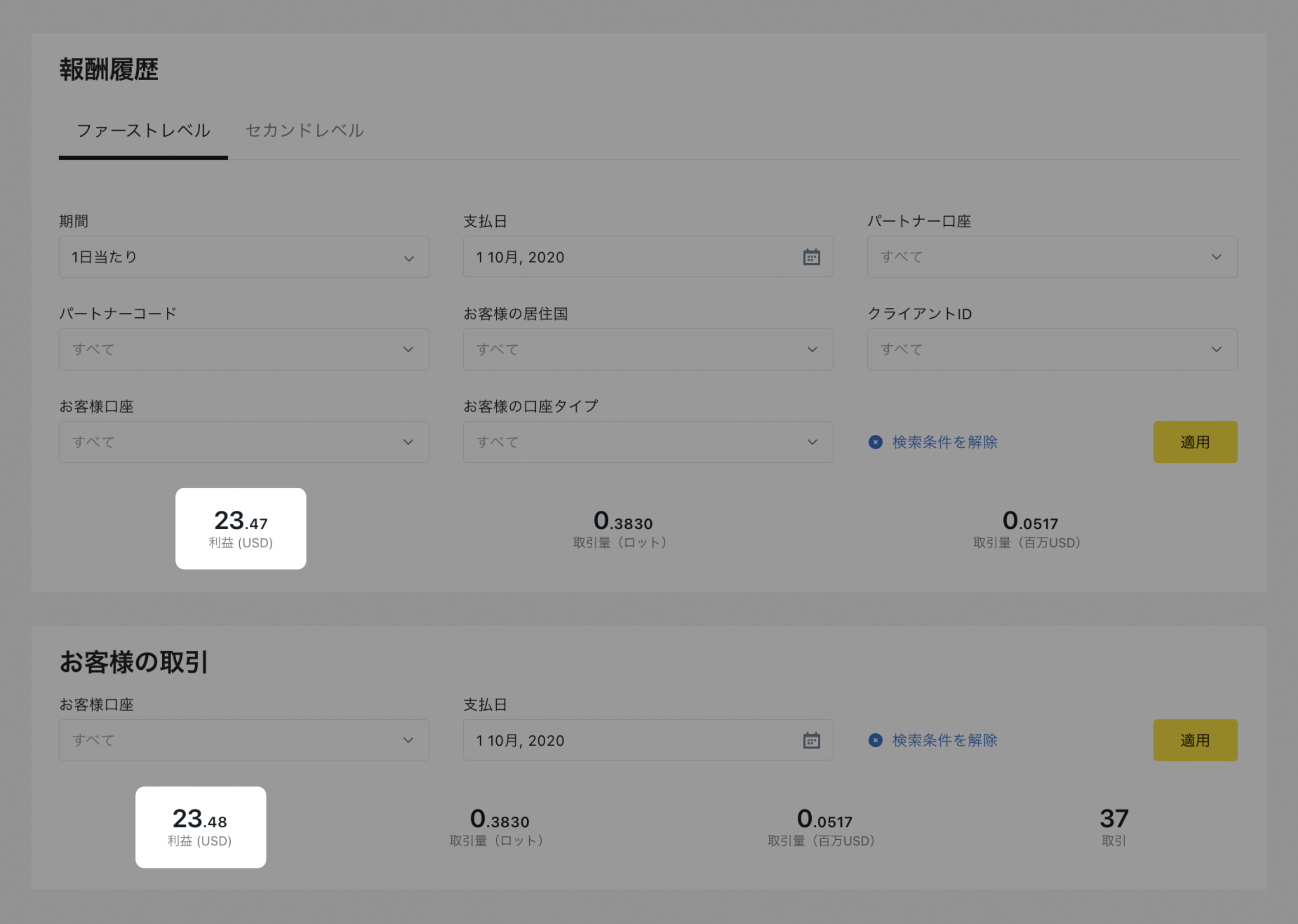Open the お客様の口座タイプ dropdown
1298x924 pixels.
(x=647, y=442)
